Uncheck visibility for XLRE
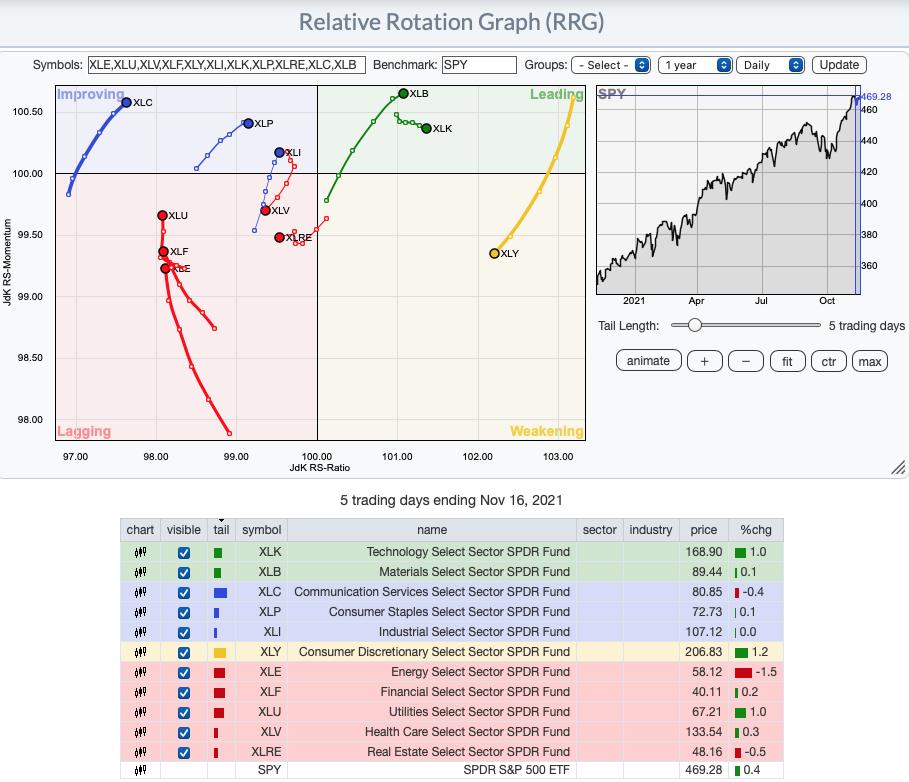This screenshot has height=782, width=909. (184, 753)
